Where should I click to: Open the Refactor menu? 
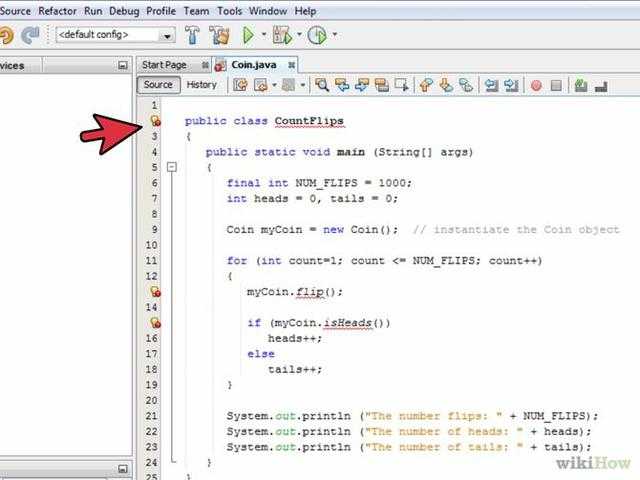(57, 10)
